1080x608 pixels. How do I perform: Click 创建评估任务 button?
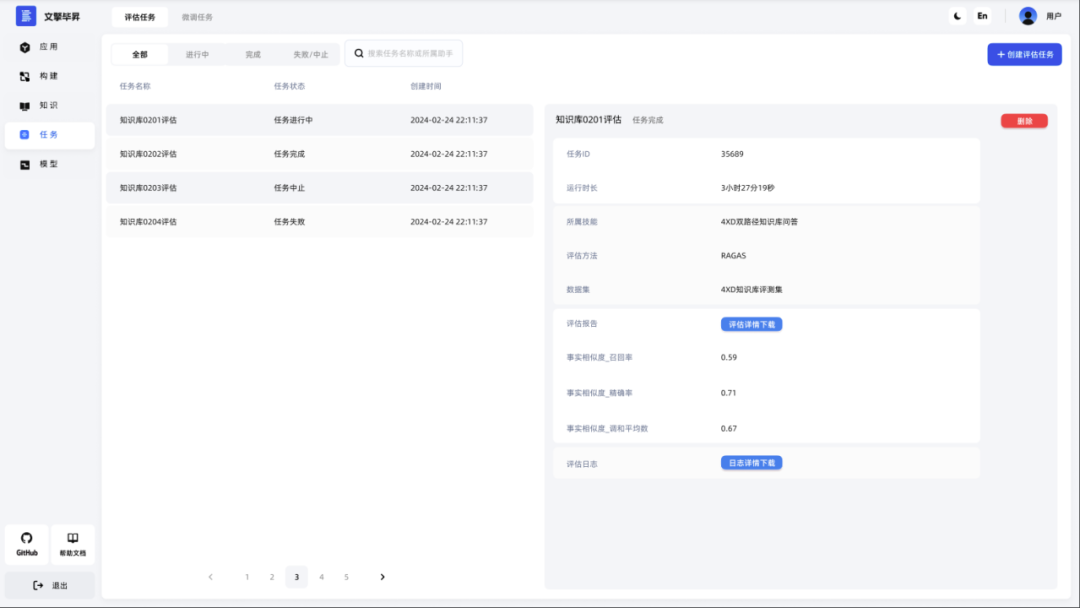tap(1024, 54)
